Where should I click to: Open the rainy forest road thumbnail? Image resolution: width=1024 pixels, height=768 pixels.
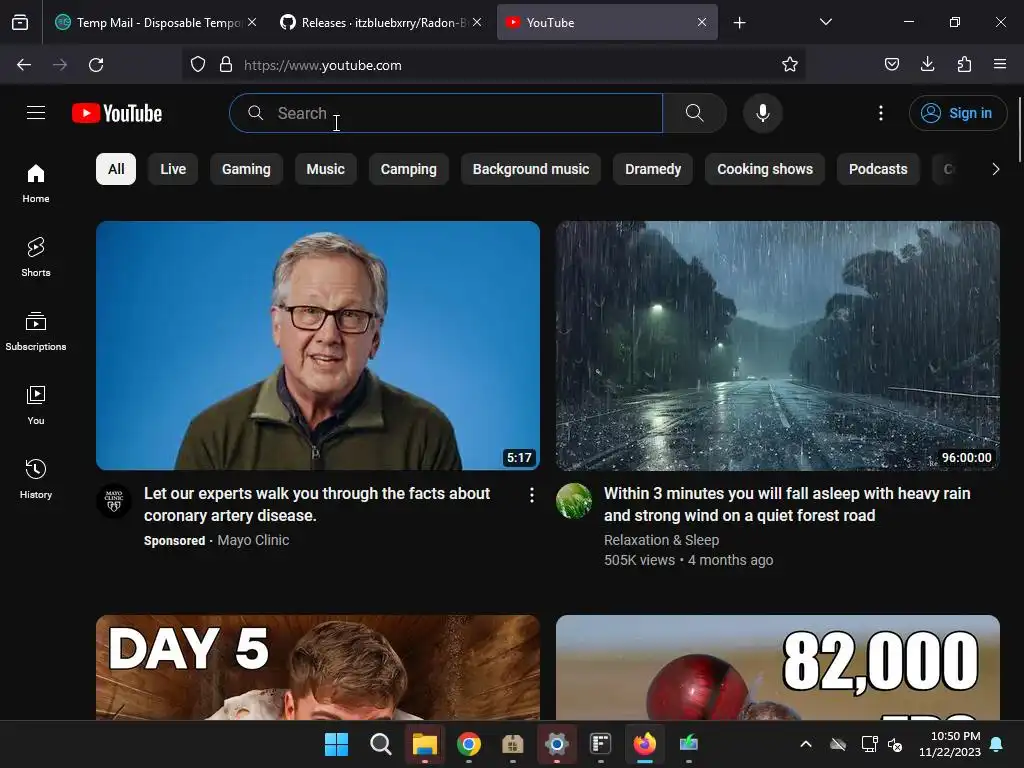coord(778,345)
